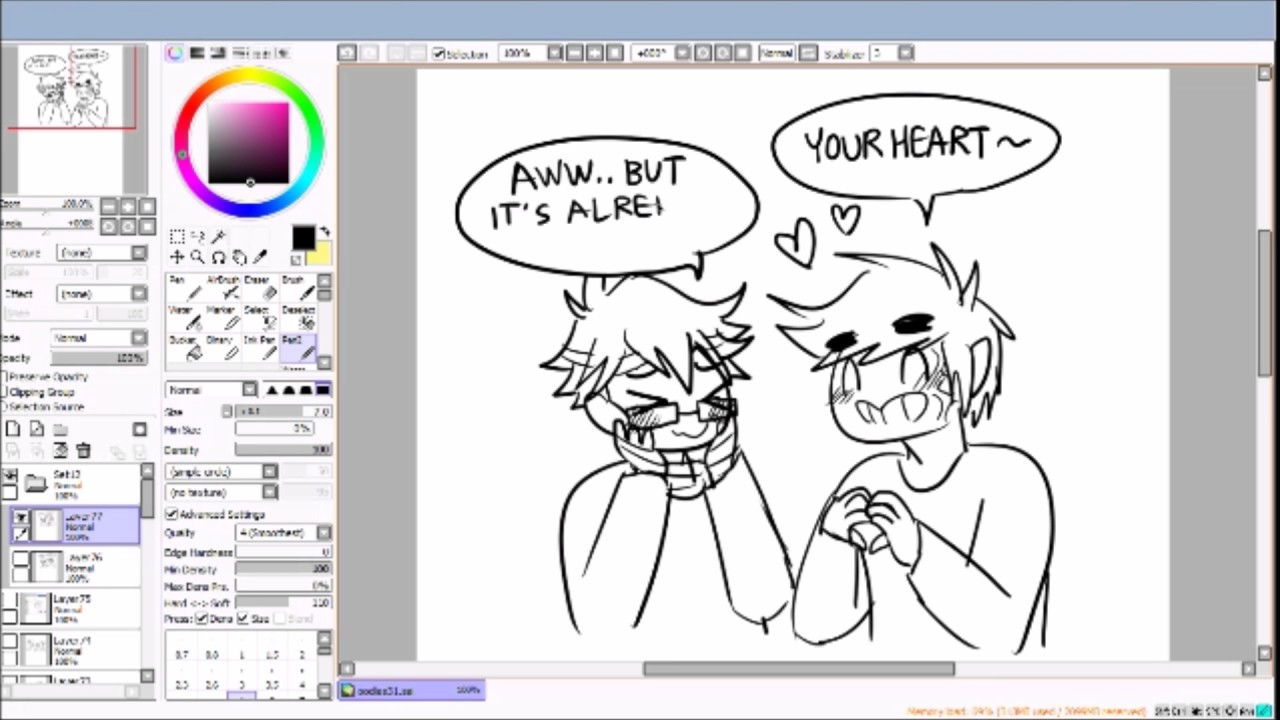Image resolution: width=1280 pixels, height=720 pixels.
Task: Open the no texture brush dropdown
Action: [x=222, y=492]
